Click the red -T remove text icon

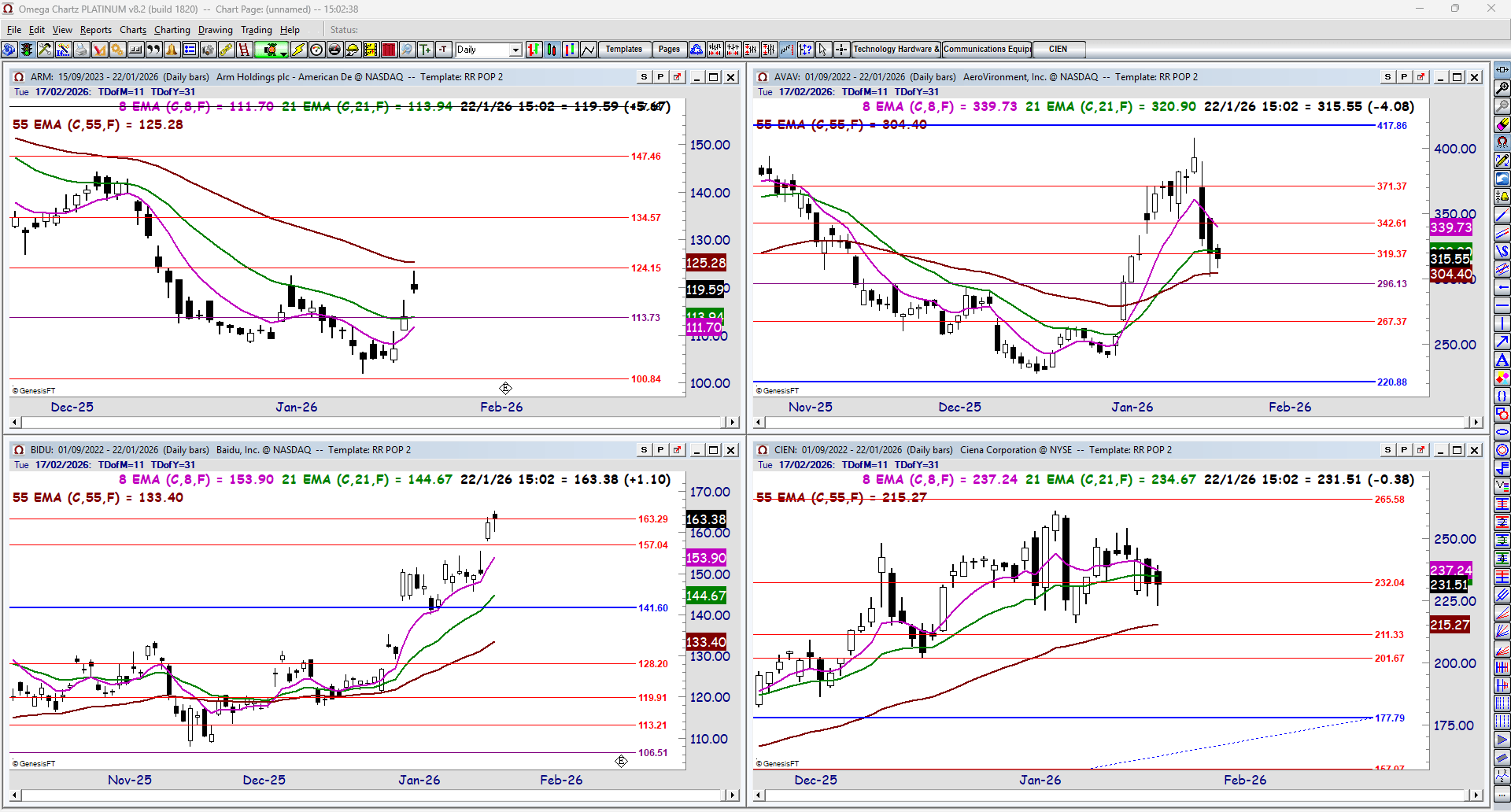pos(444,50)
